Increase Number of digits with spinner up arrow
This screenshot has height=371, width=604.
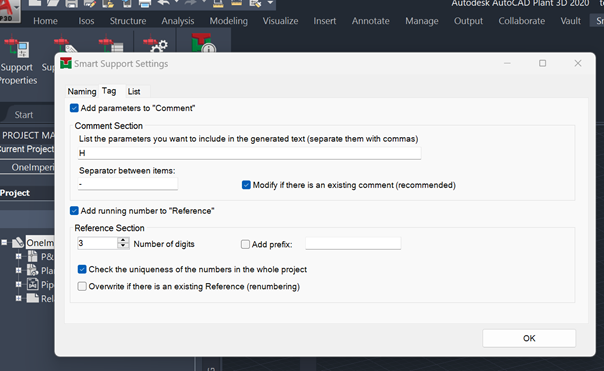click(123, 240)
